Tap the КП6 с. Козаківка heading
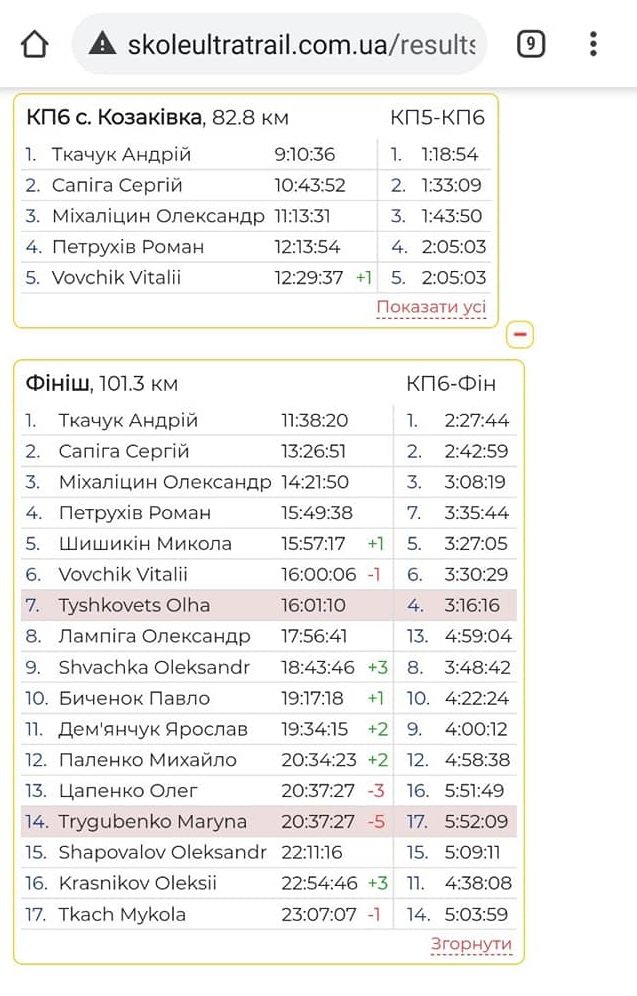 tap(157, 118)
